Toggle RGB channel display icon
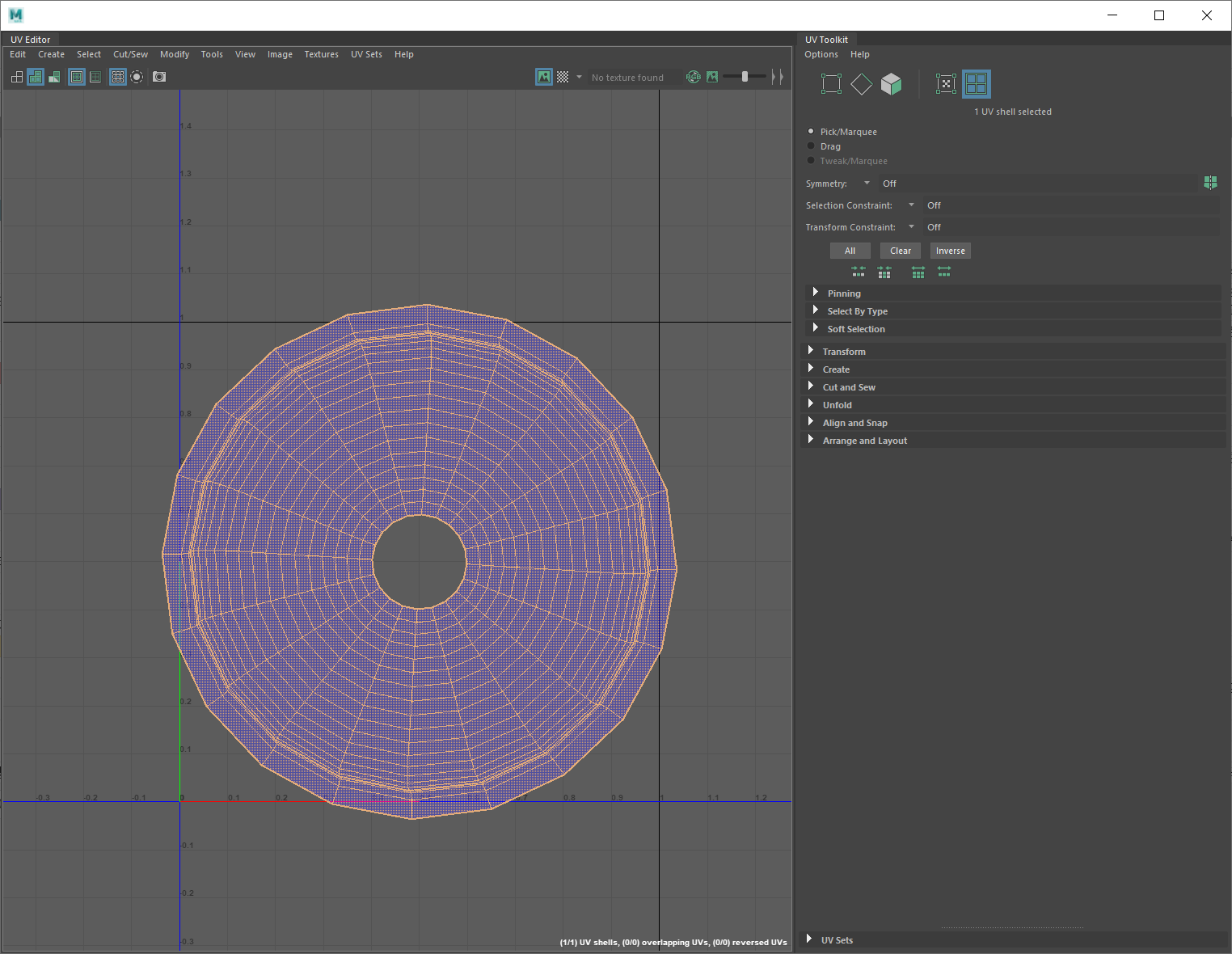This screenshot has height=954, width=1232. pos(693,77)
